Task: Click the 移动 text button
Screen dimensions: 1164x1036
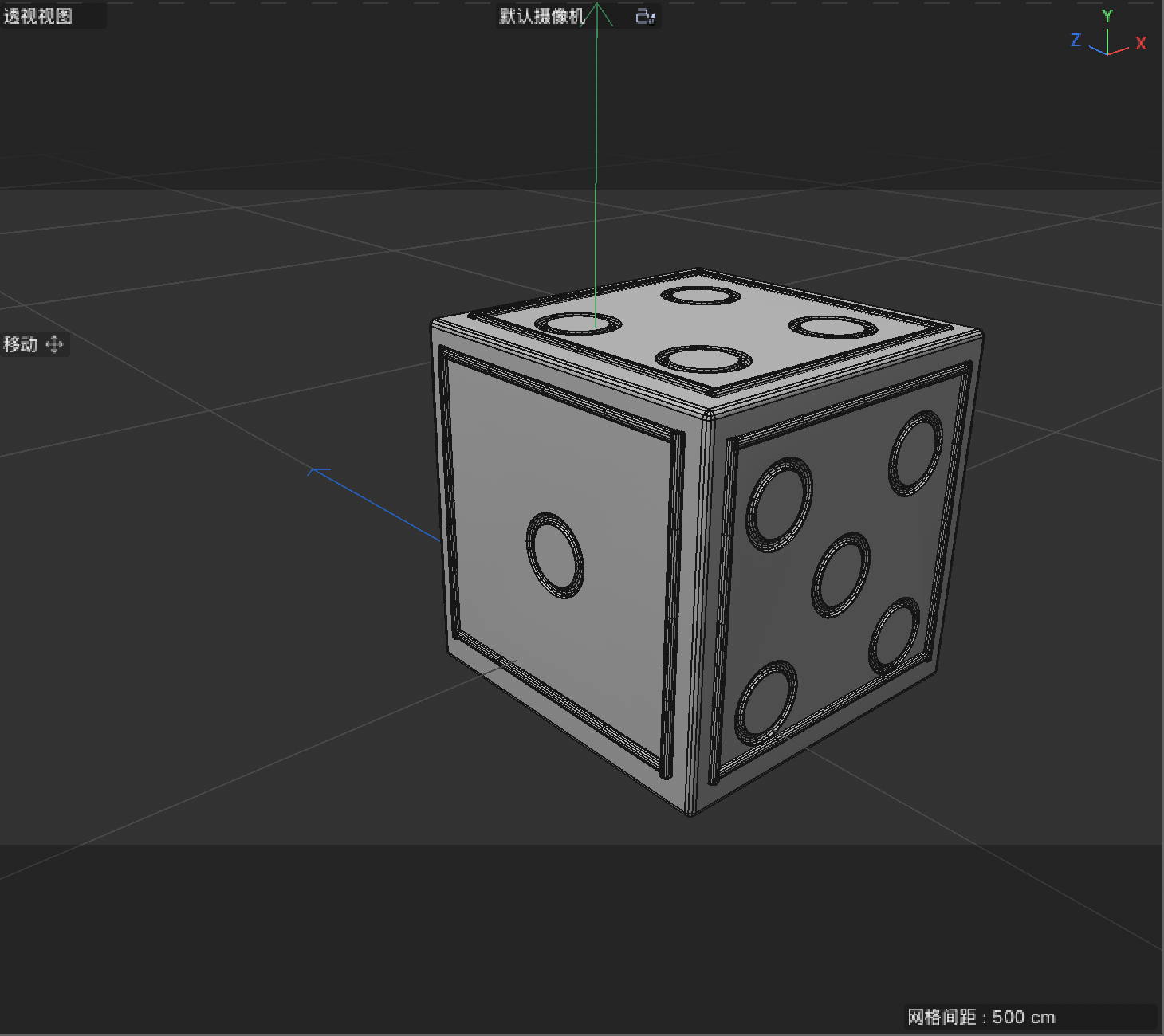Action: [18, 344]
